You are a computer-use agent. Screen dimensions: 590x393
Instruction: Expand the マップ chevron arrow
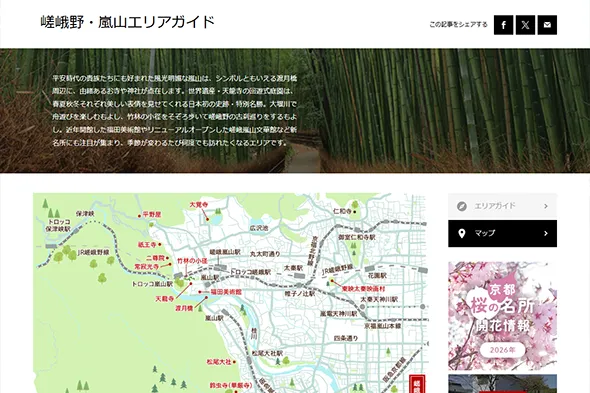pyautogui.click(x=546, y=233)
